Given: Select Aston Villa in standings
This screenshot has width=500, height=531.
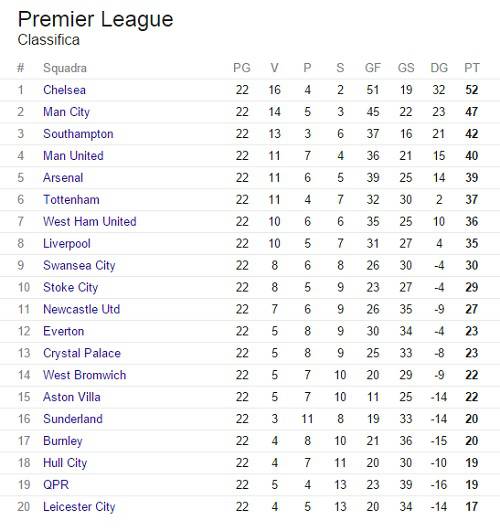Looking at the screenshot, I should click(72, 397).
